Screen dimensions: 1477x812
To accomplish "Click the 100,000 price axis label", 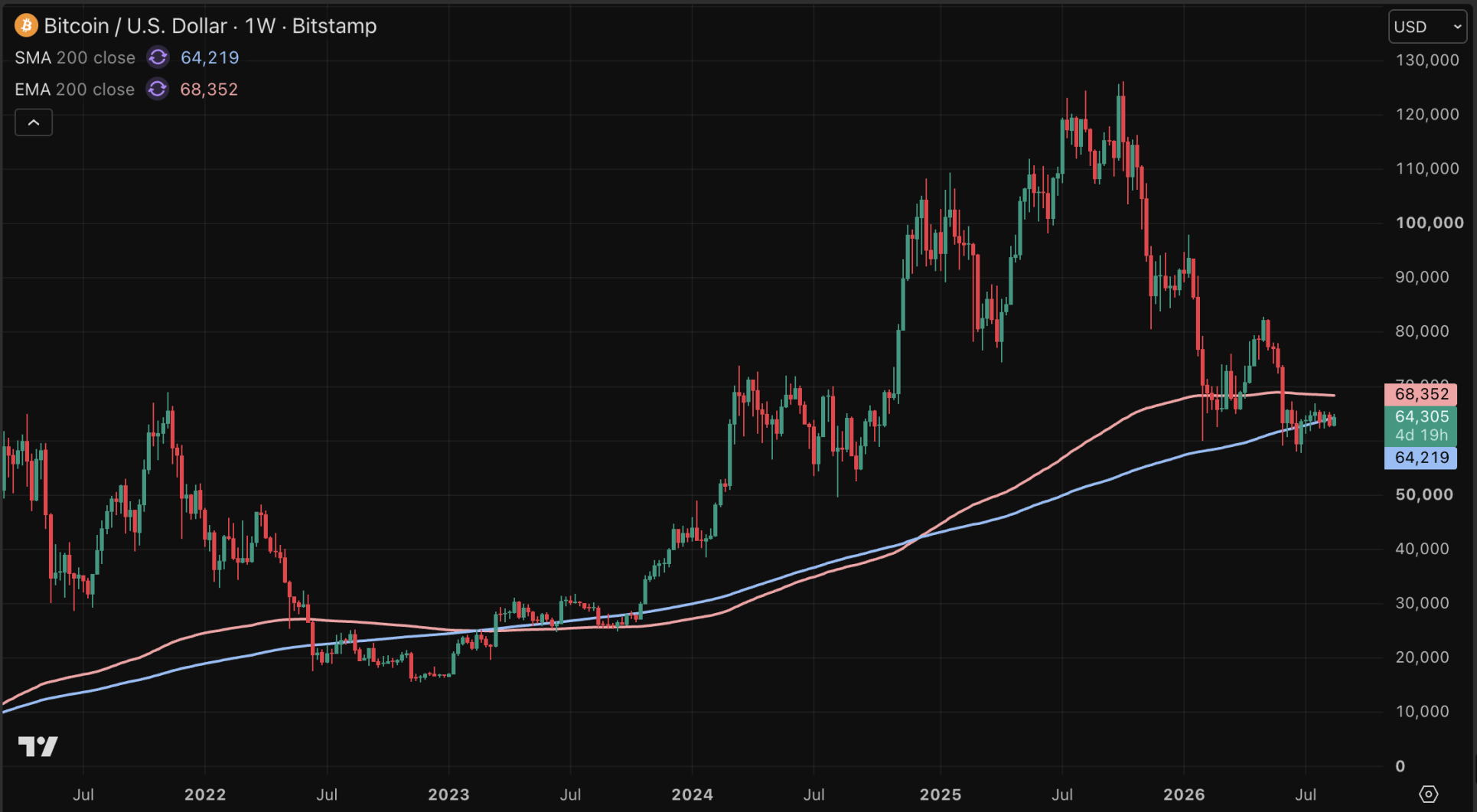I will tap(1430, 223).
